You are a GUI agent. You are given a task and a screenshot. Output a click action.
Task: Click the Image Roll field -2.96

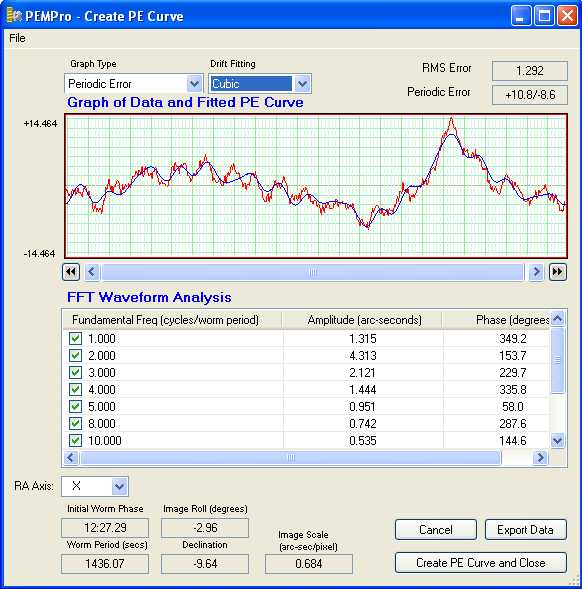(x=205, y=528)
